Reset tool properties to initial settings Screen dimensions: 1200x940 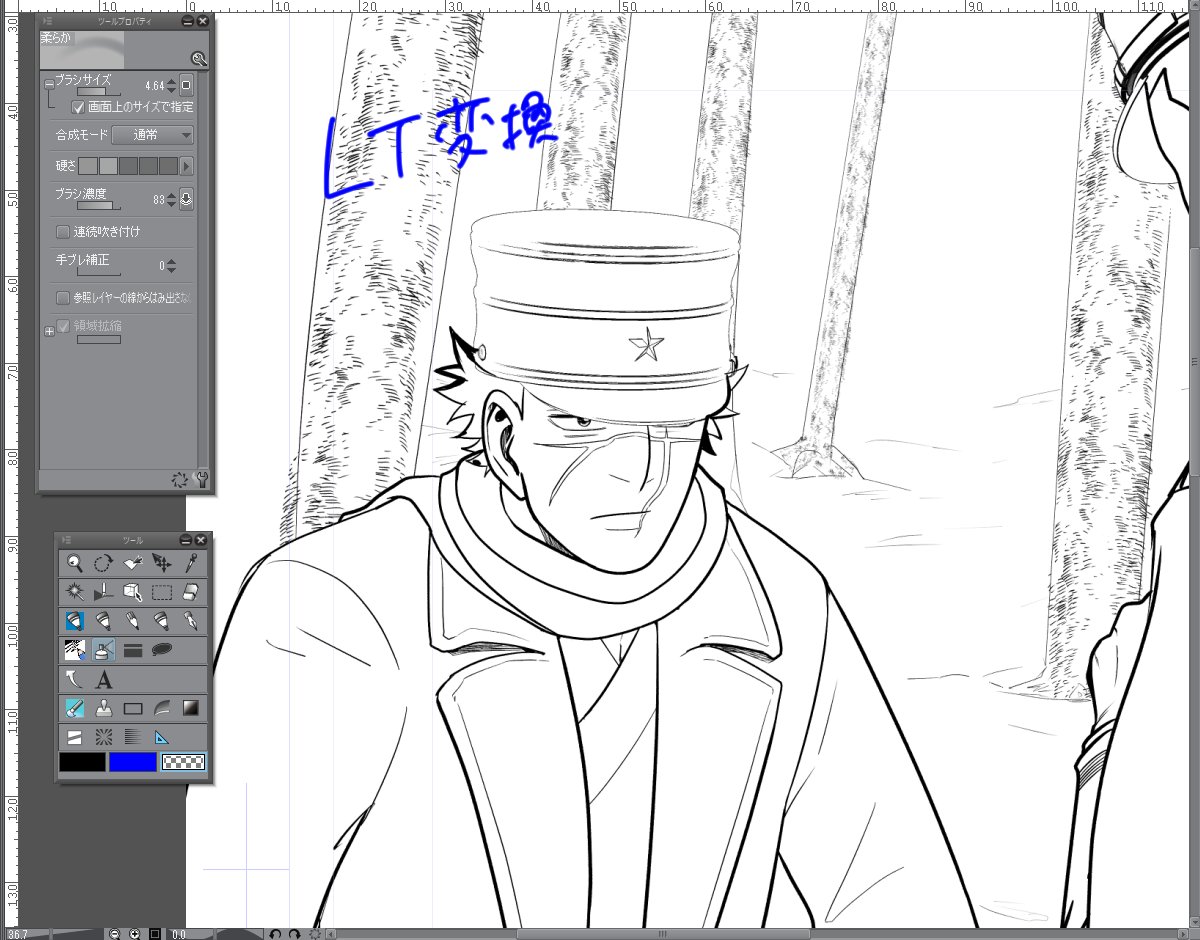point(180,479)
